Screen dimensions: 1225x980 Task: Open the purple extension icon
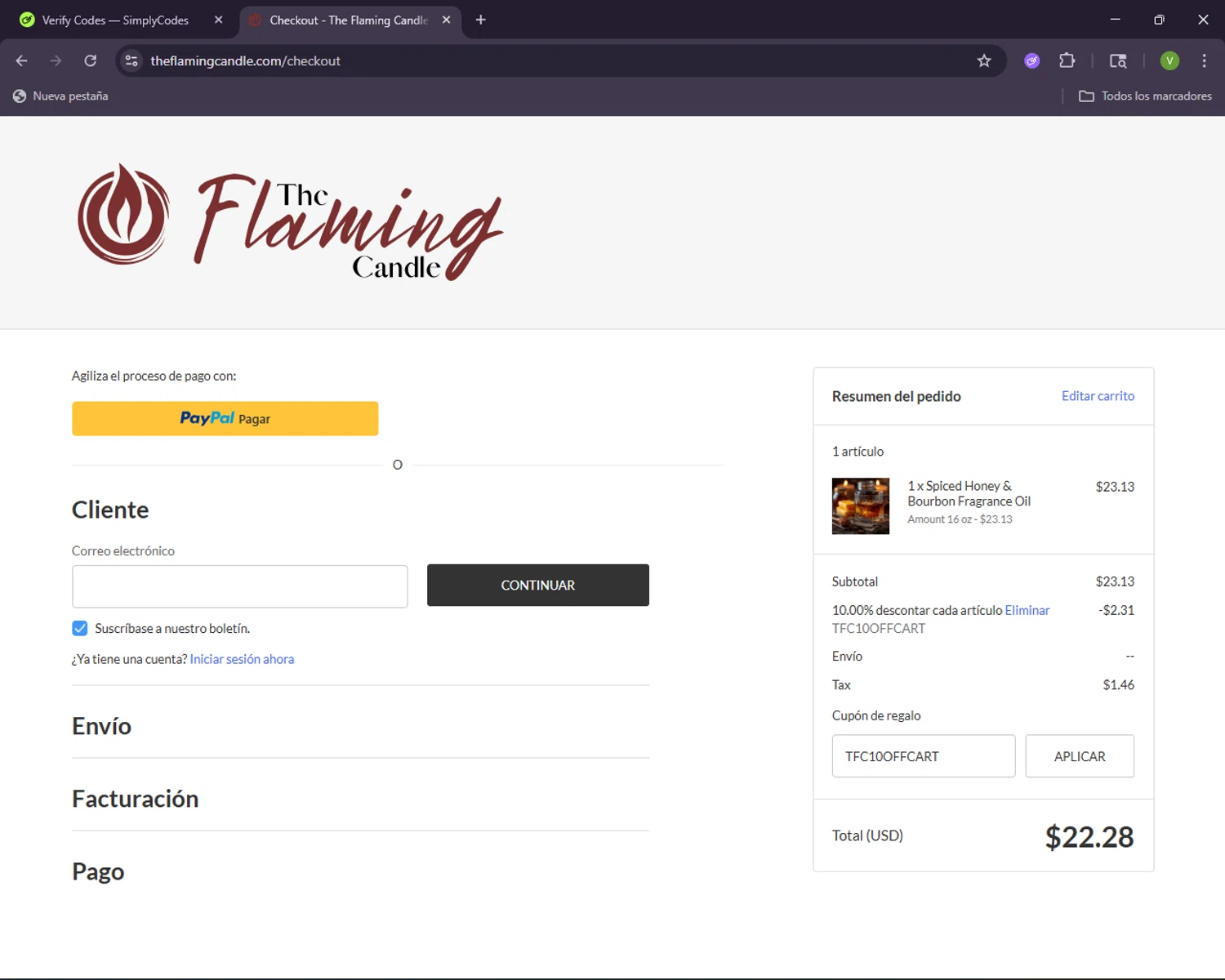point(1032,60)
